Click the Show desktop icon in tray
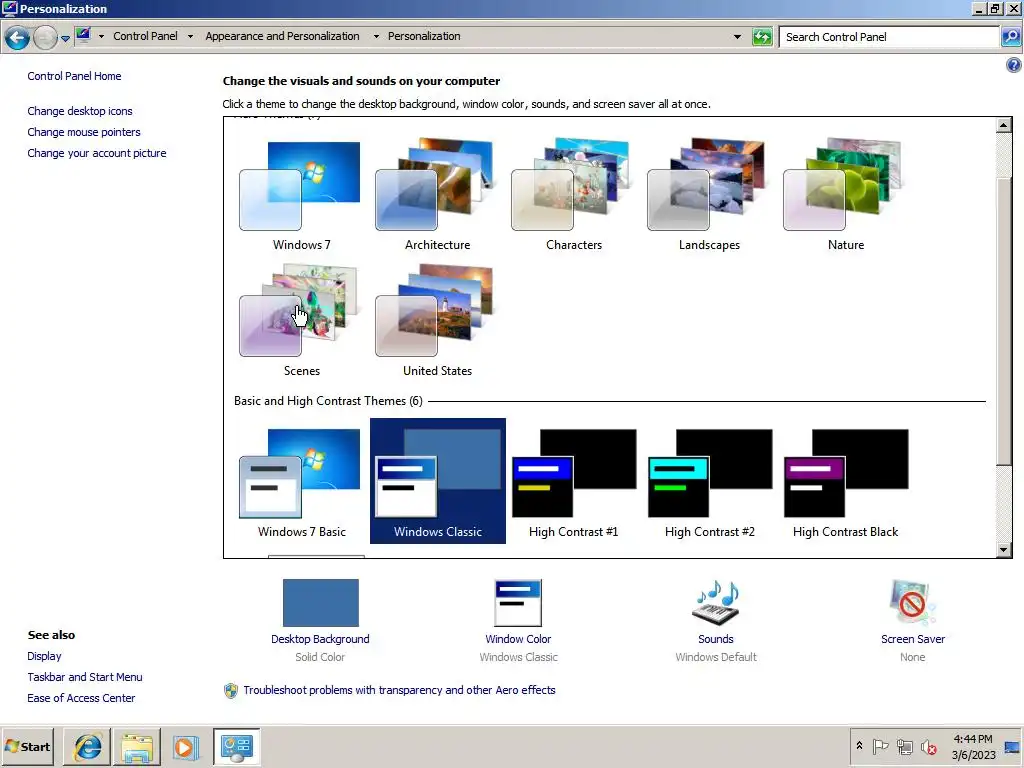Viewport: 1024px width, 768px height. point(1013,746)
